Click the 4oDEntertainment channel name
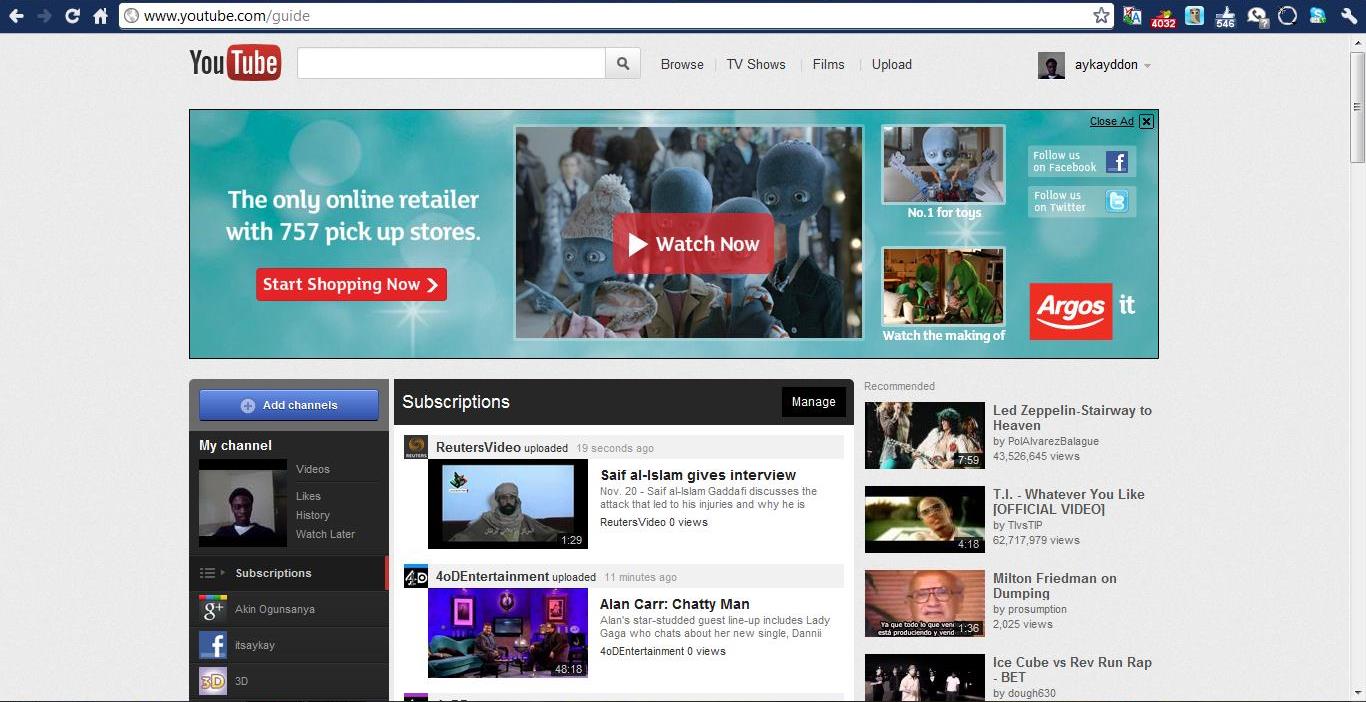Screen dimensions: 1366x702 pos(492,576)
